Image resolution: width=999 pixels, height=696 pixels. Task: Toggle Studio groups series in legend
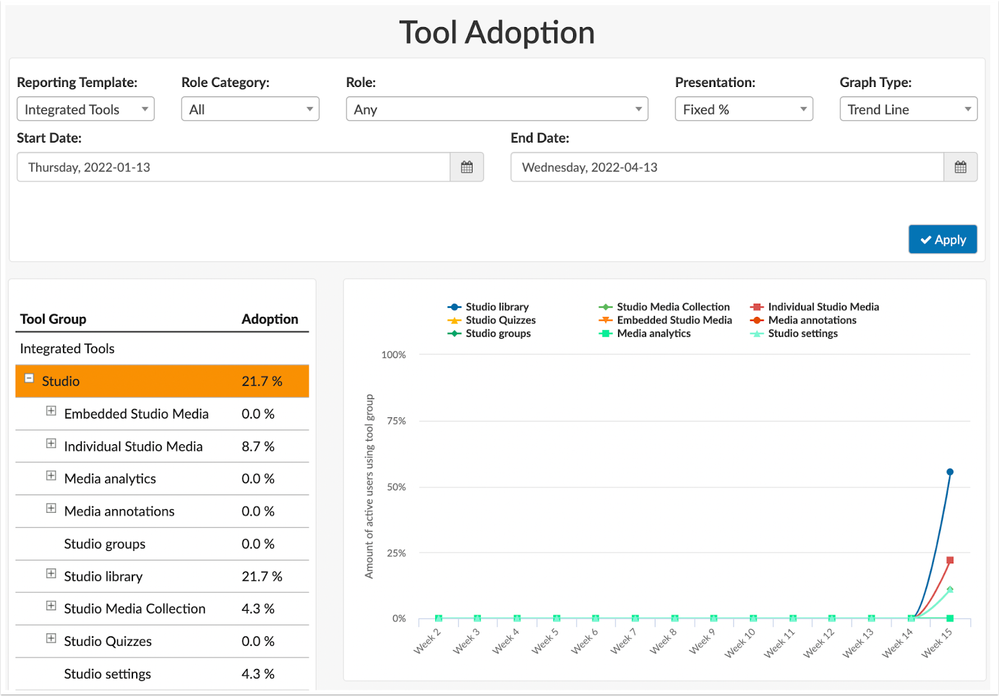[489, 333]
